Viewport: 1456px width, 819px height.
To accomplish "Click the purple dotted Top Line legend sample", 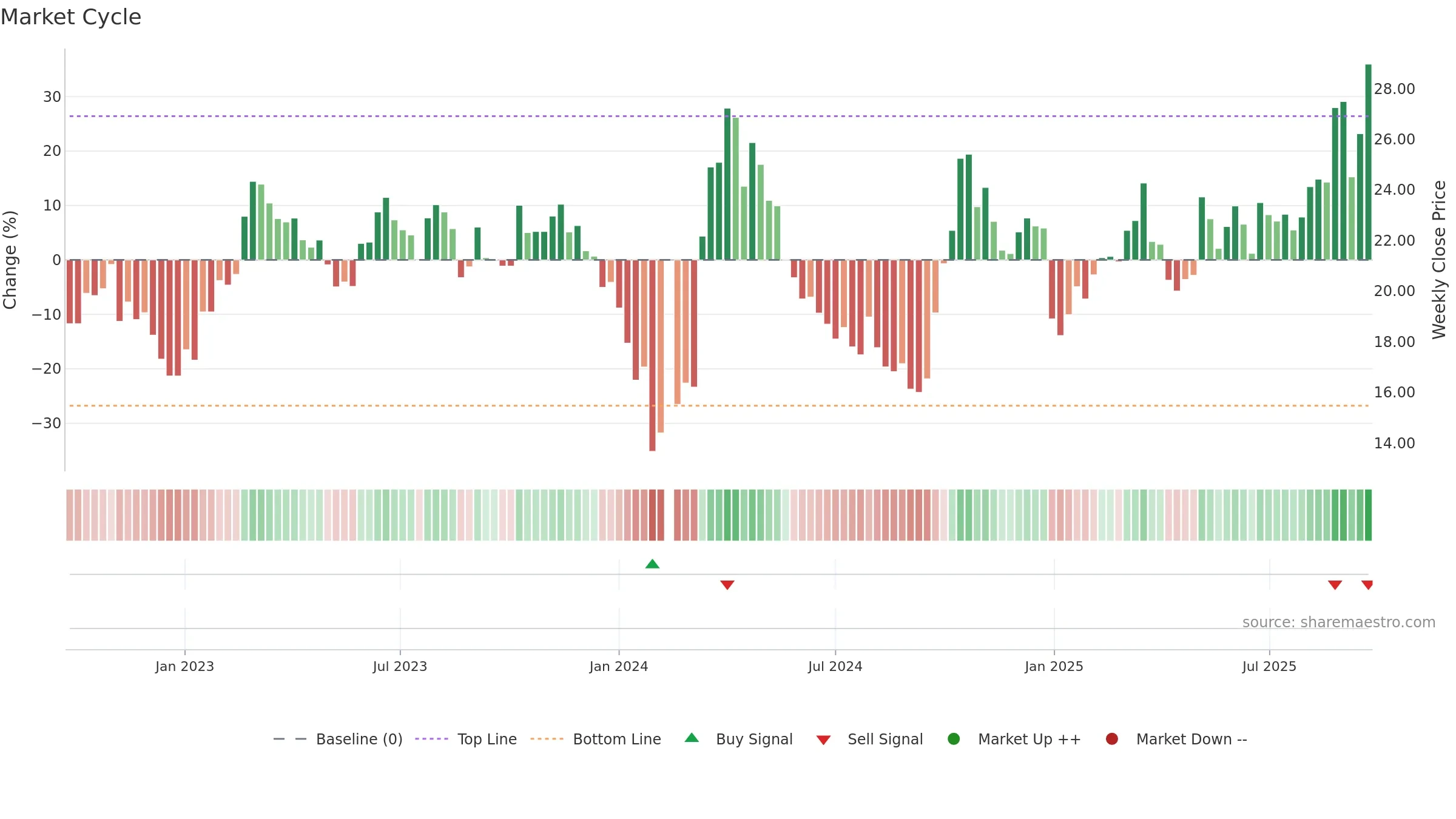I will click(x=431, y=739).
